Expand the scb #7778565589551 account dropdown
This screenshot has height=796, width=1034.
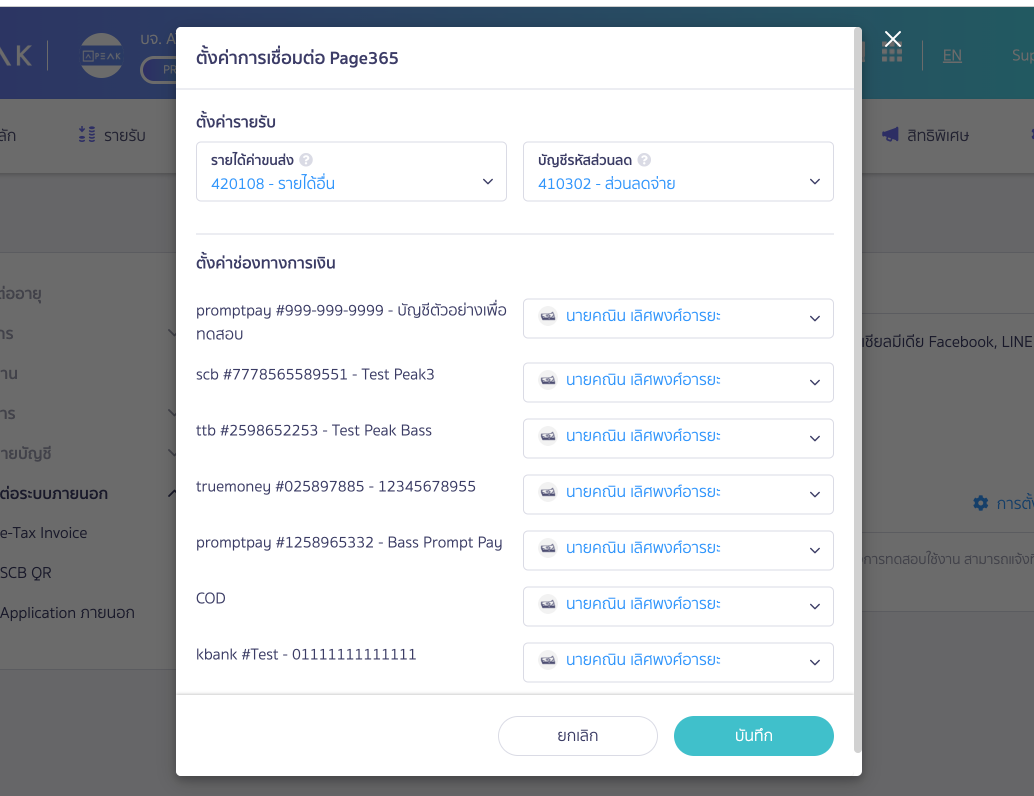[x=678, y=383]
